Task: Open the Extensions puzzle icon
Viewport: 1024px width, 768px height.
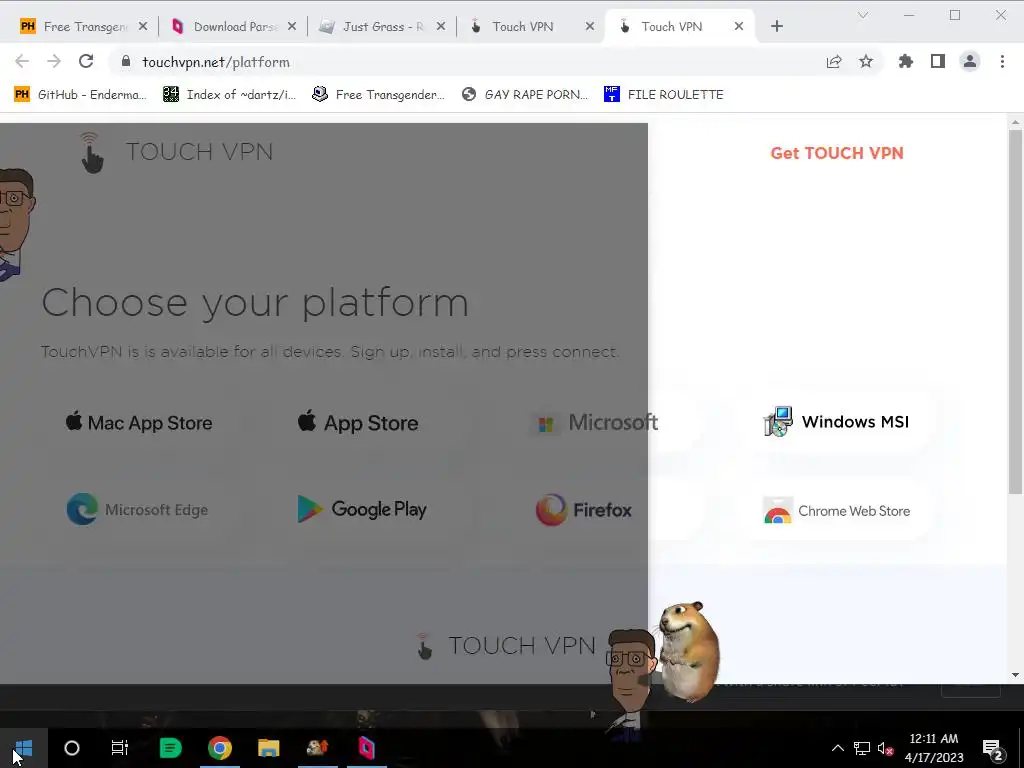Action: coord(906,61)
